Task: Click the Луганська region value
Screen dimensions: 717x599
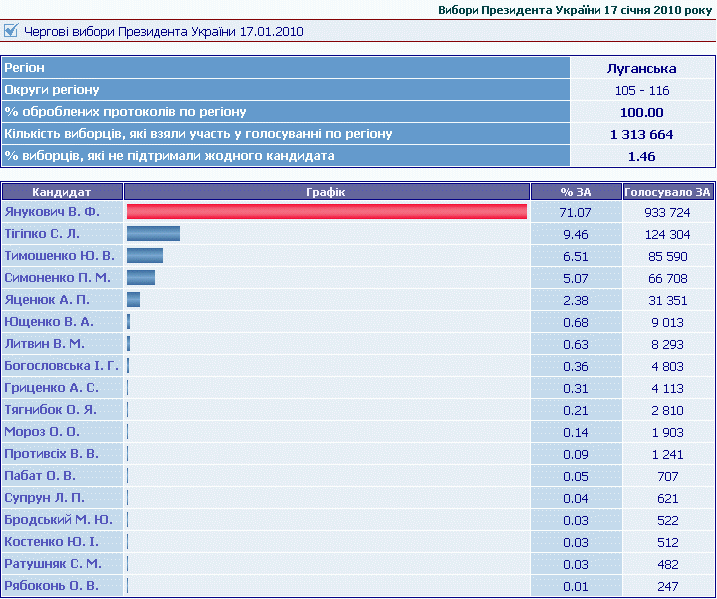Action: [641, 69]
